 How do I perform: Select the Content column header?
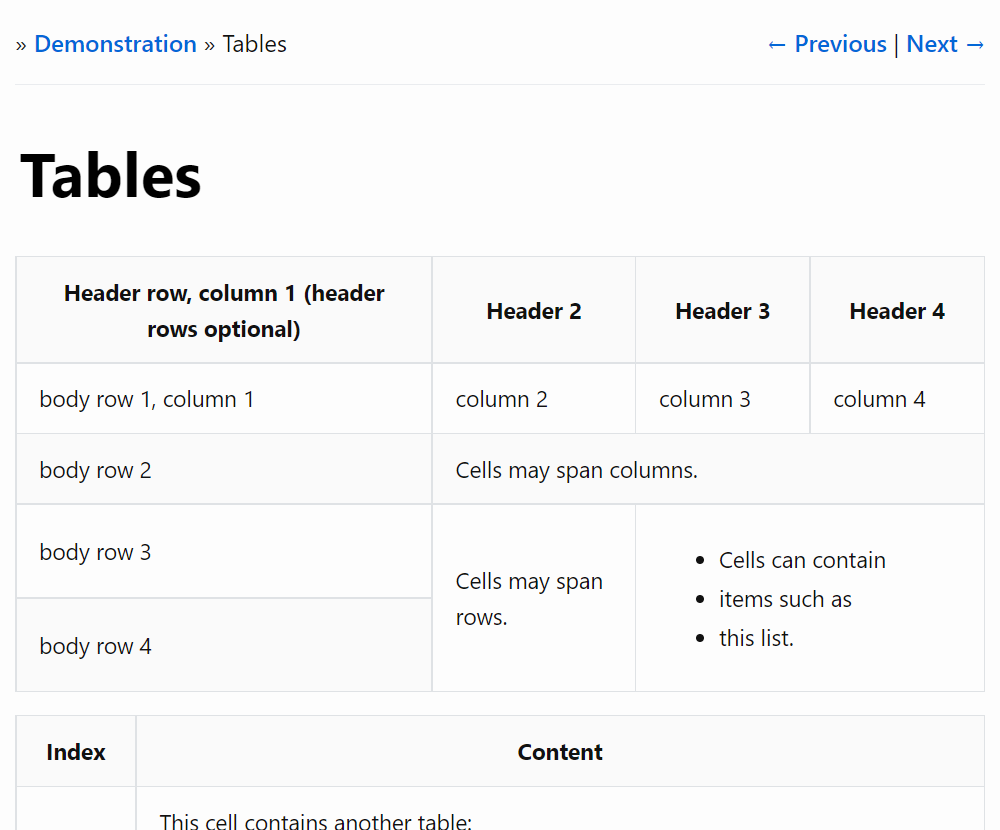pos(560,752)
